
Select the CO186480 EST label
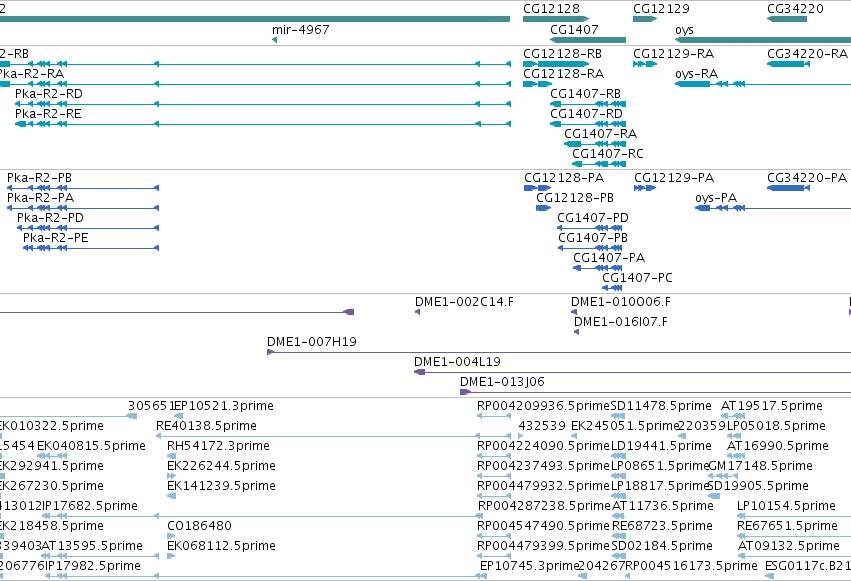point(199,526)
